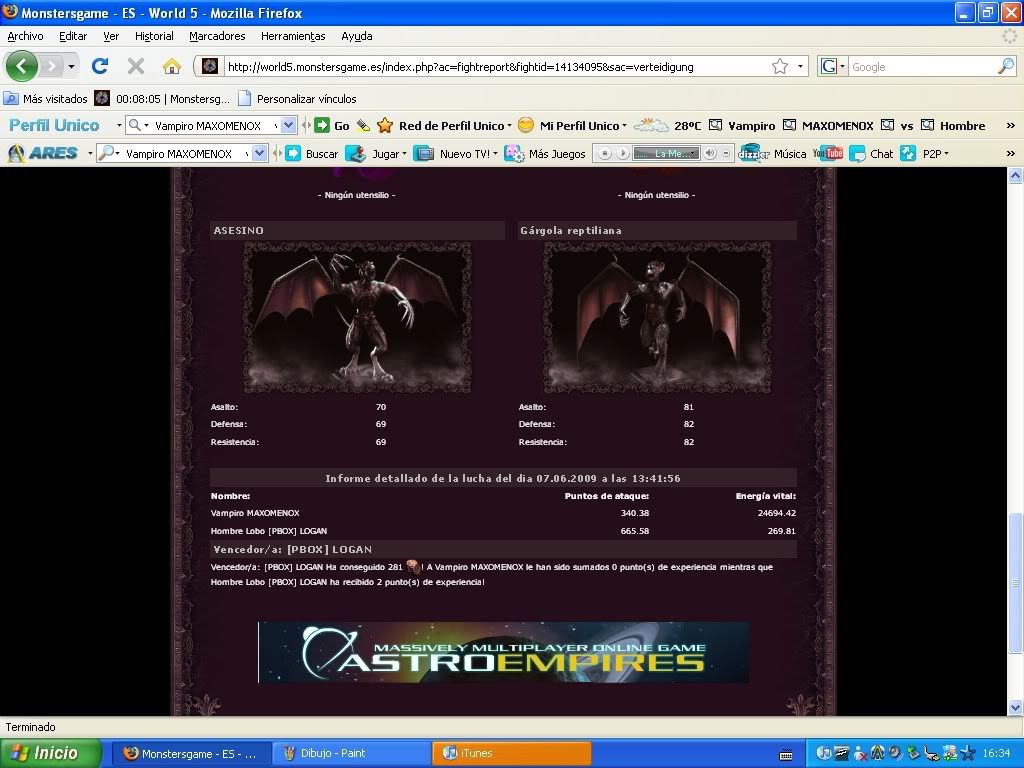
Task: Click the YouTube icon in the Ares toolbar
Action: 828,153
